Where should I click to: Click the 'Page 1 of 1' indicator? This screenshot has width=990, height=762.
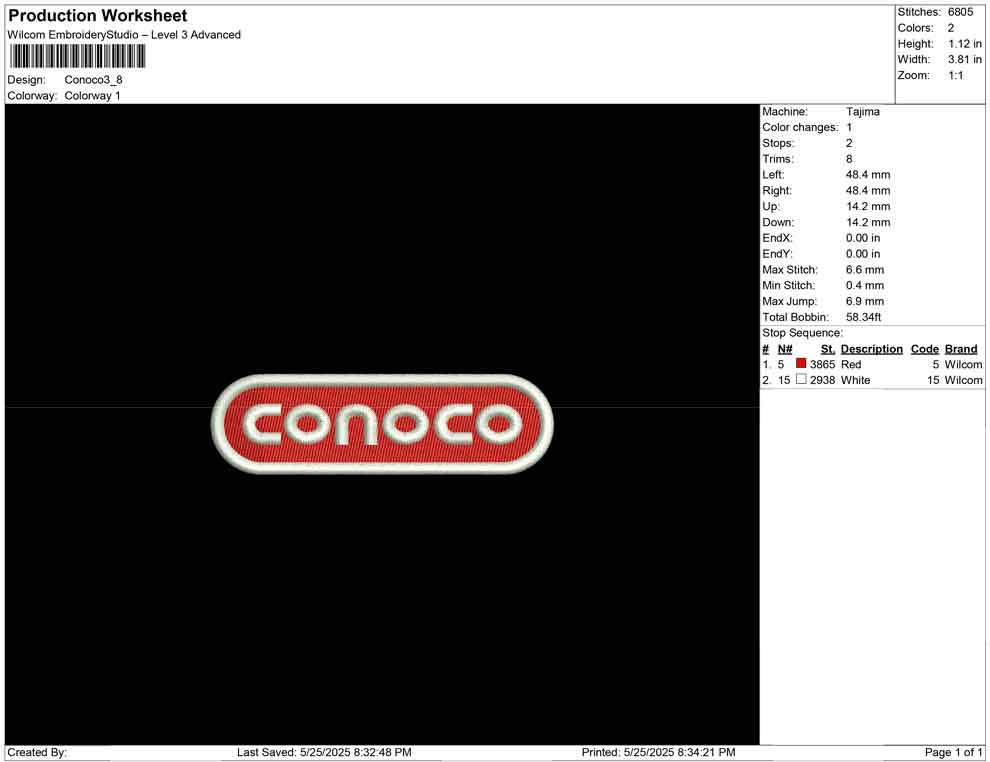coord(953,752)
